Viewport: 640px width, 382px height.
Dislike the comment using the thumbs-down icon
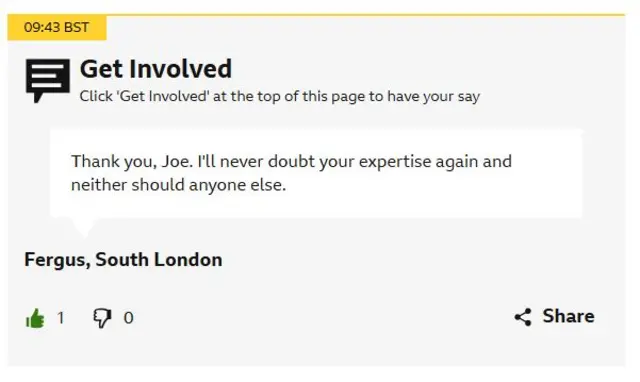coord(102,318)
